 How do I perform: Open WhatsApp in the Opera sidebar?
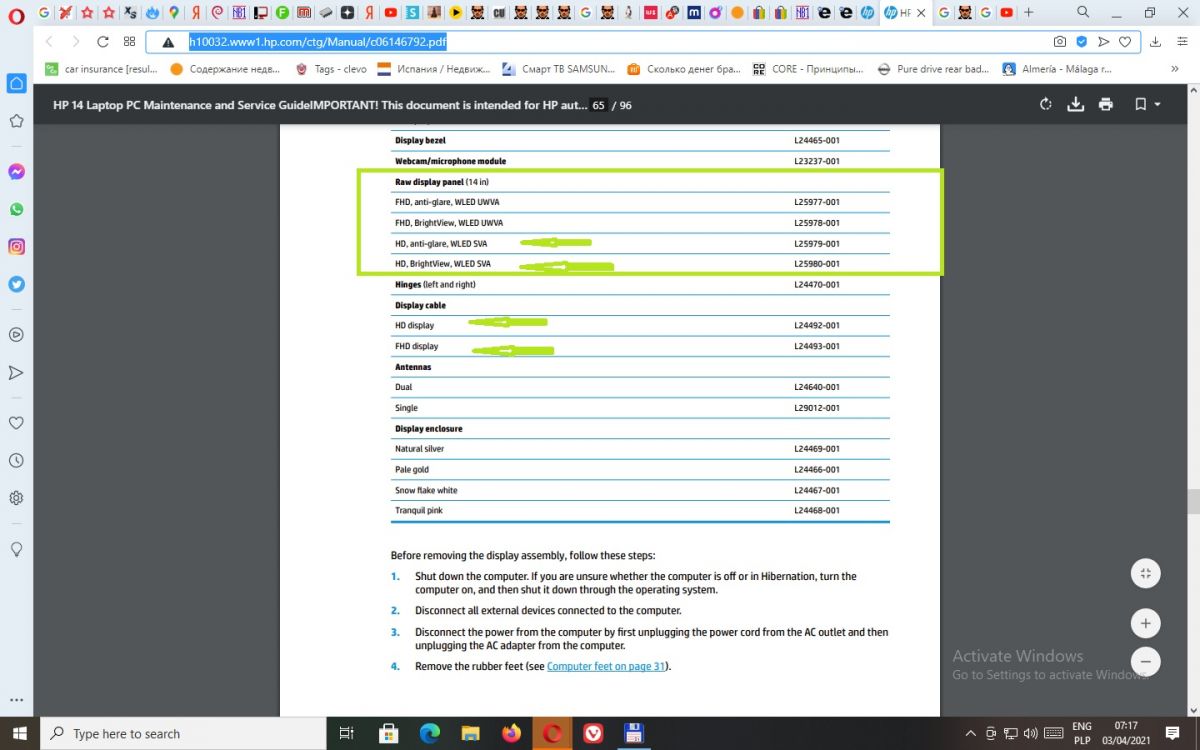tap(16, 209)
